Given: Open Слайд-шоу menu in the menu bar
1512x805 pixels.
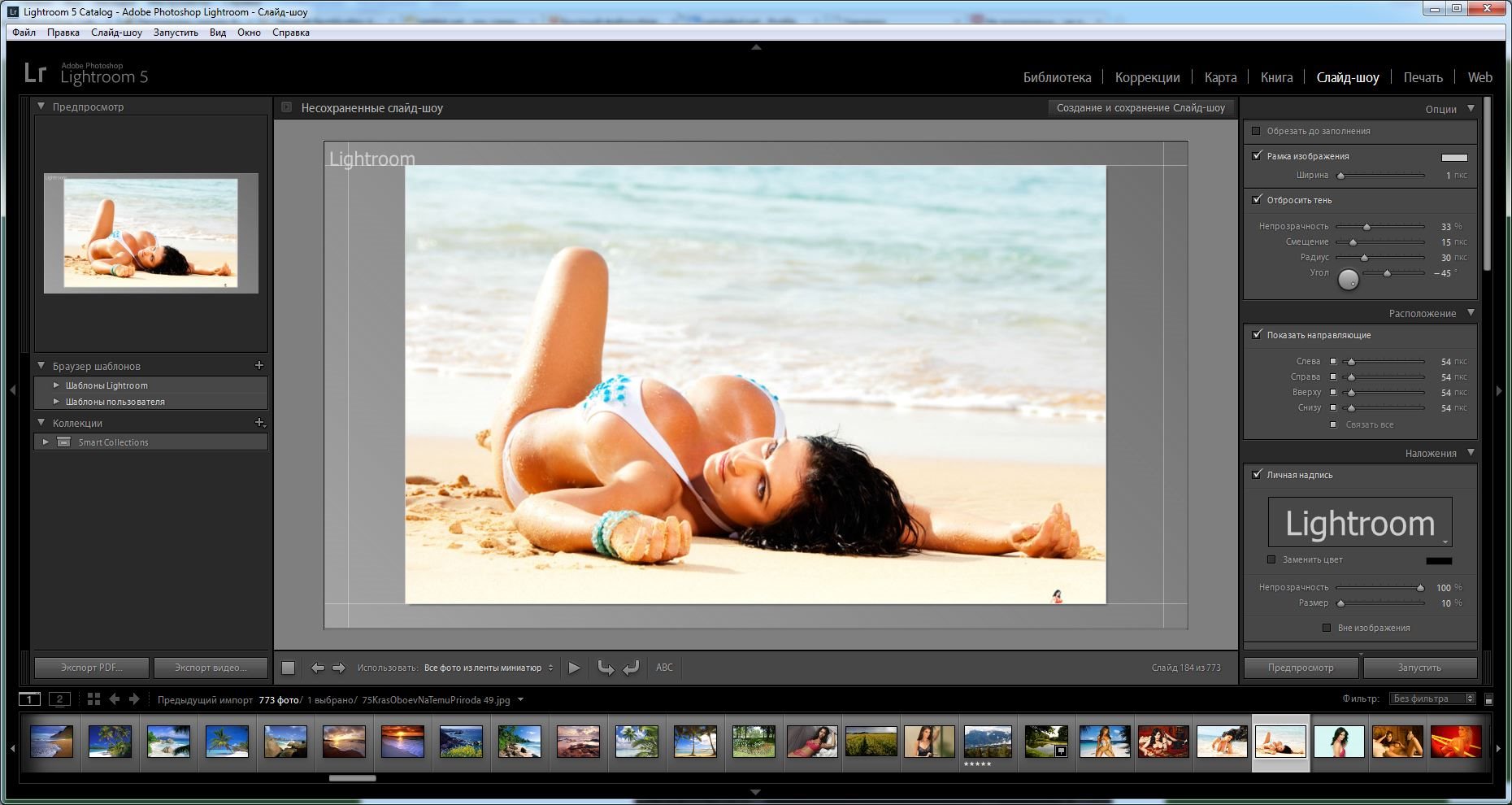Looking at the screenshot, I should [116, 33].
